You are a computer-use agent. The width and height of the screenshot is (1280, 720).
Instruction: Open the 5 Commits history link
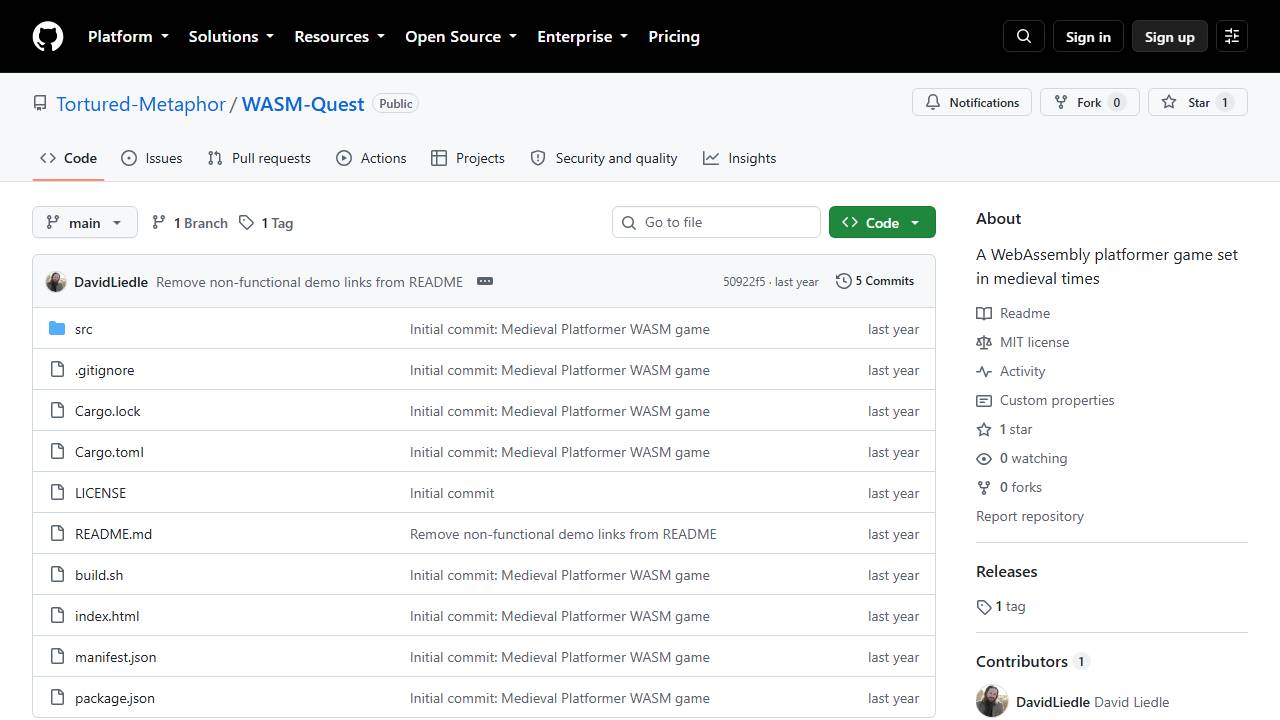point(875,281)
